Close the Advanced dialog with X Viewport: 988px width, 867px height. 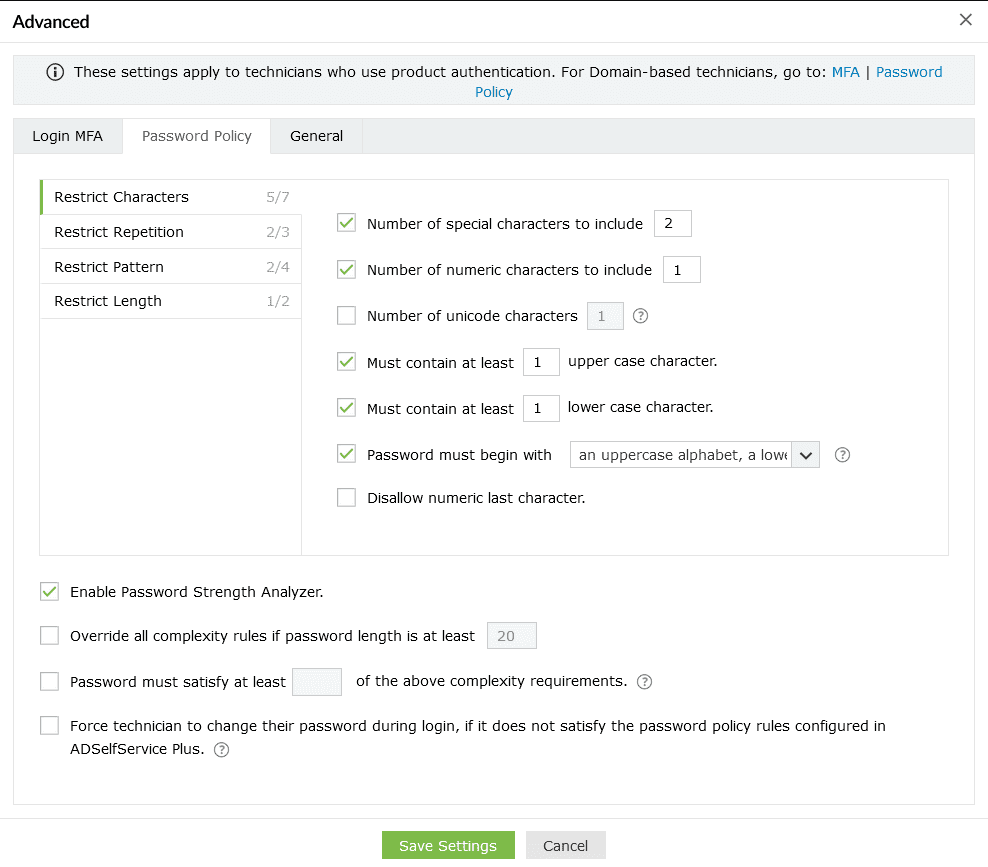tap(965, 20)
